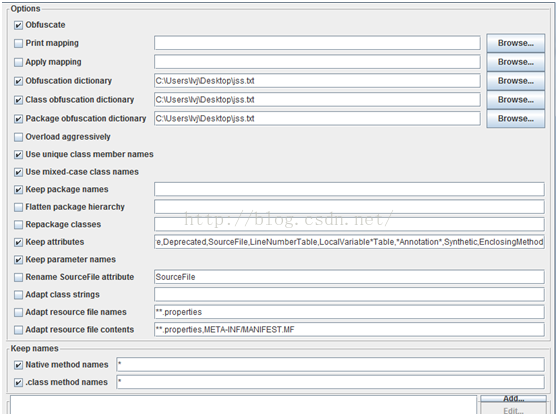Enable Adapt class strings checkbox
The image size is (558, 416).
click(x=19, y=295)
